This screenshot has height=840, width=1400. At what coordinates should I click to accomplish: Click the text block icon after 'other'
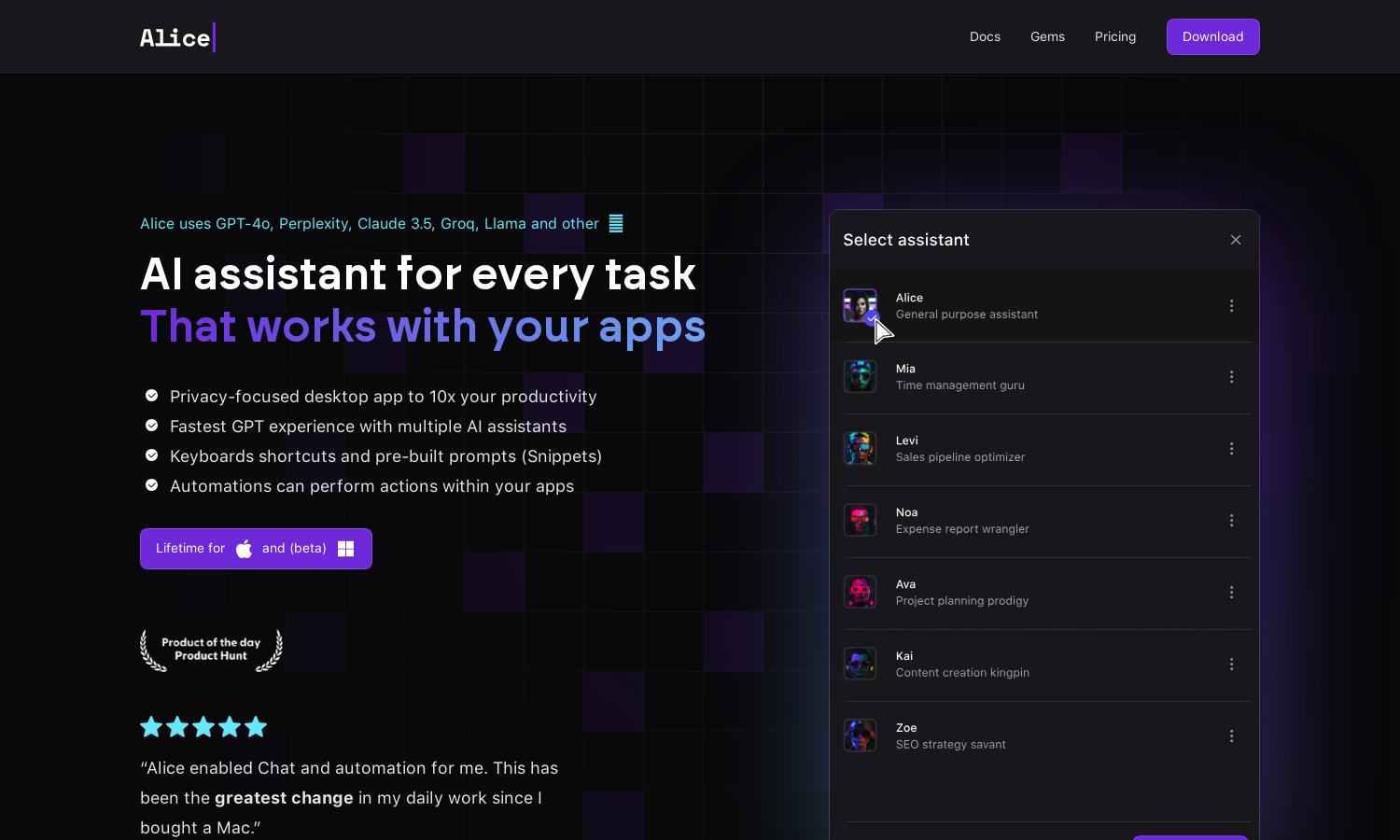(616, 223)
